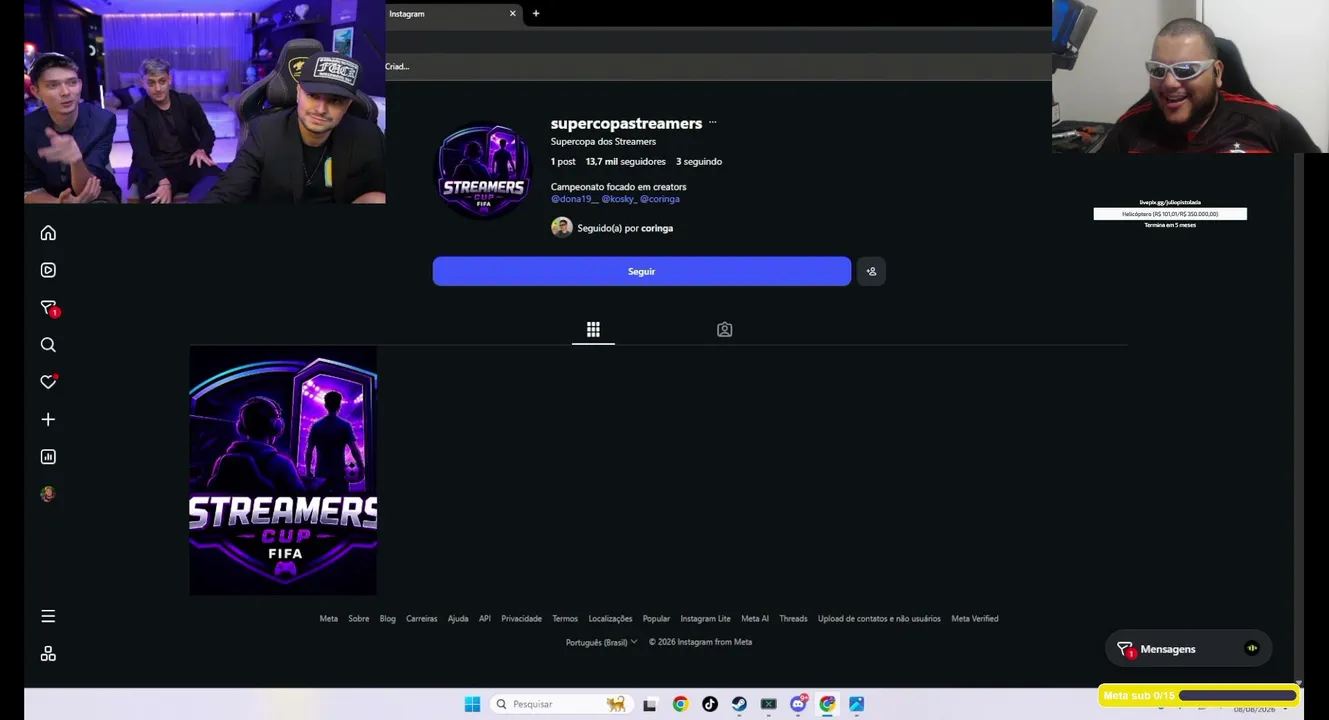Click the blue Seguir button
This screenshot has width=1329, height=720.
pos(642,271)
